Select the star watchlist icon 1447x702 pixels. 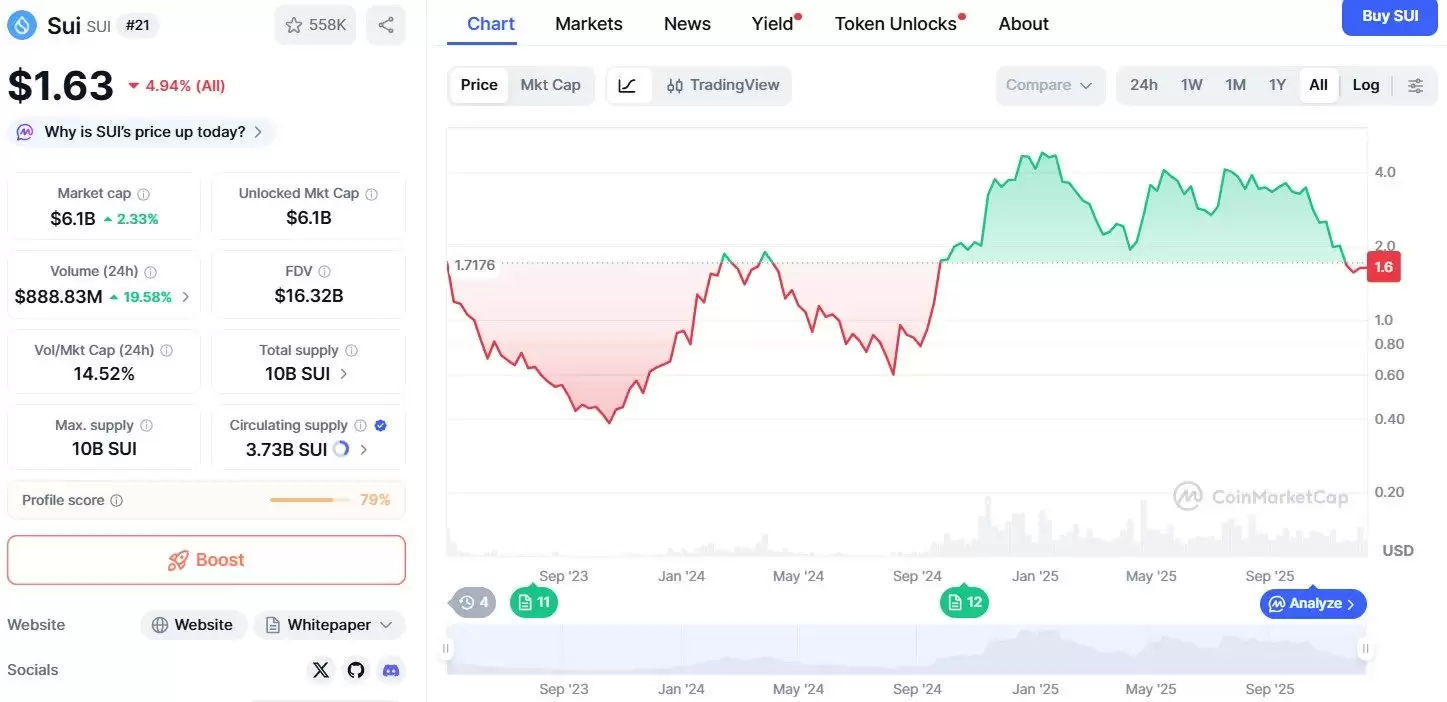click(294, 24)
